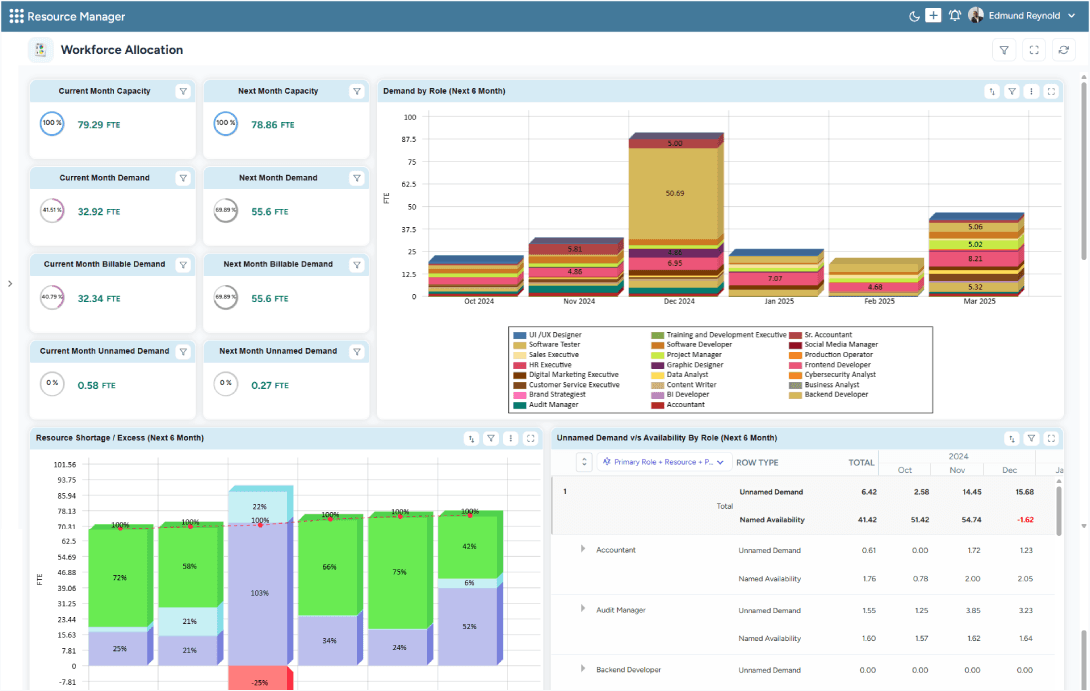Toggle dark mode moon icon
1090x691 pixels.
tap(914, 16)
